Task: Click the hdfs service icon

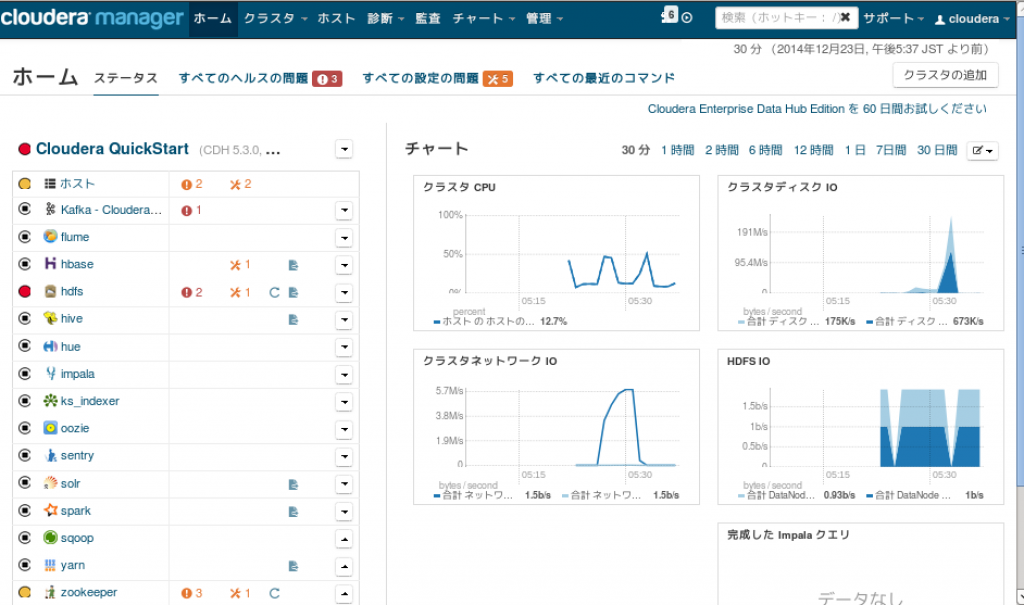Action: click(50, 291)
